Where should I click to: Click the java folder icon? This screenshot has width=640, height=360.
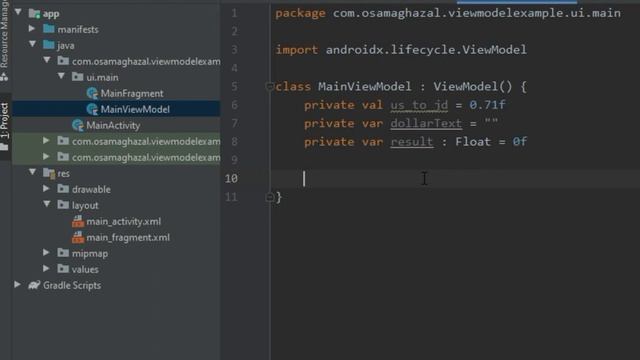point(49,44)
